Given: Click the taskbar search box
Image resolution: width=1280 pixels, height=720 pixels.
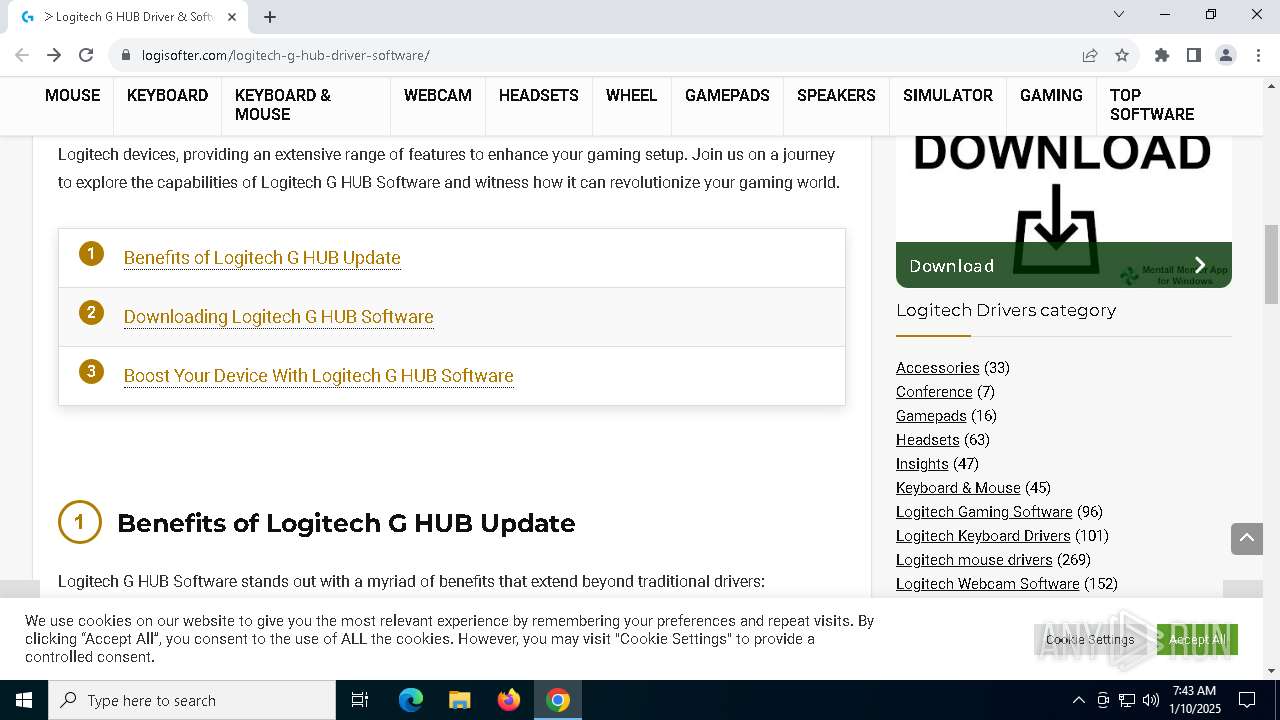Looking at the screenshot, I should coord(192,700).
